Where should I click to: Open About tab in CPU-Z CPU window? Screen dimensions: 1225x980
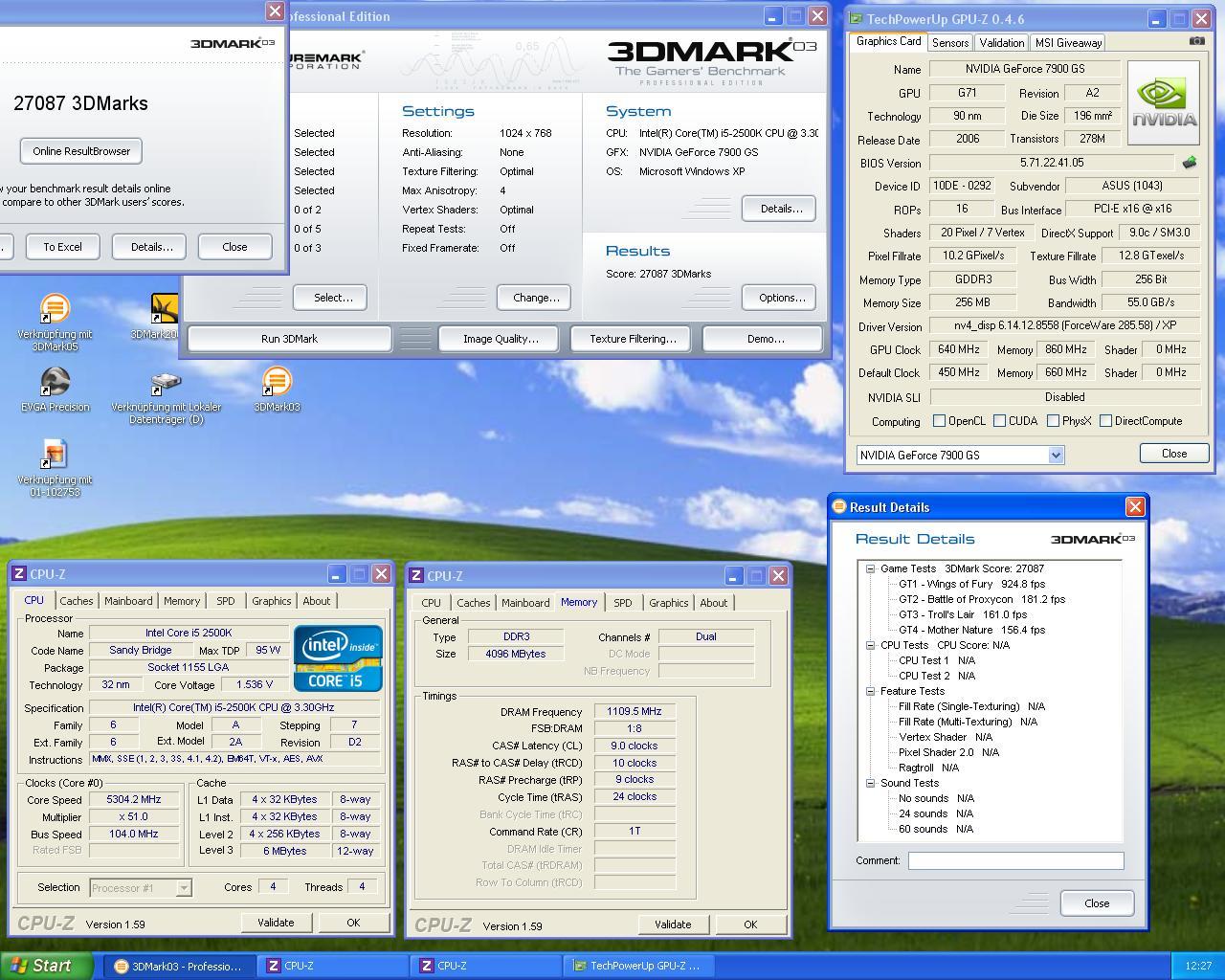(316, 601)
